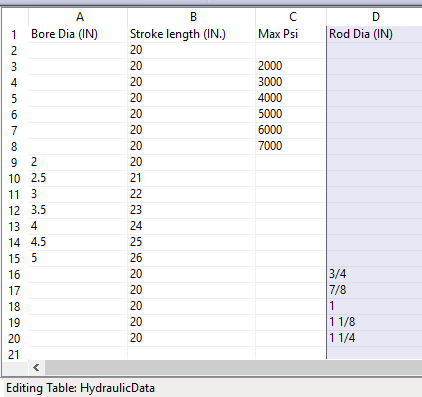Select the Max Psi cell with 4000

(x=291, y=98)
